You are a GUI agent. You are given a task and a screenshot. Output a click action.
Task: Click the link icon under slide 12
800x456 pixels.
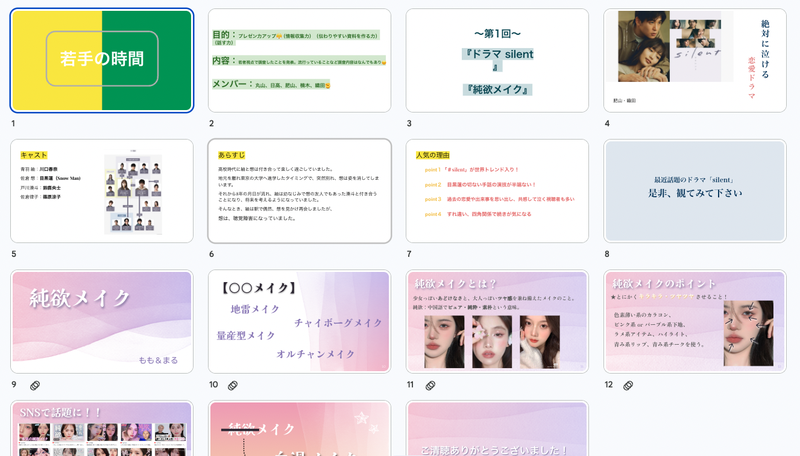pyautogui.click(x=628, y=386)
